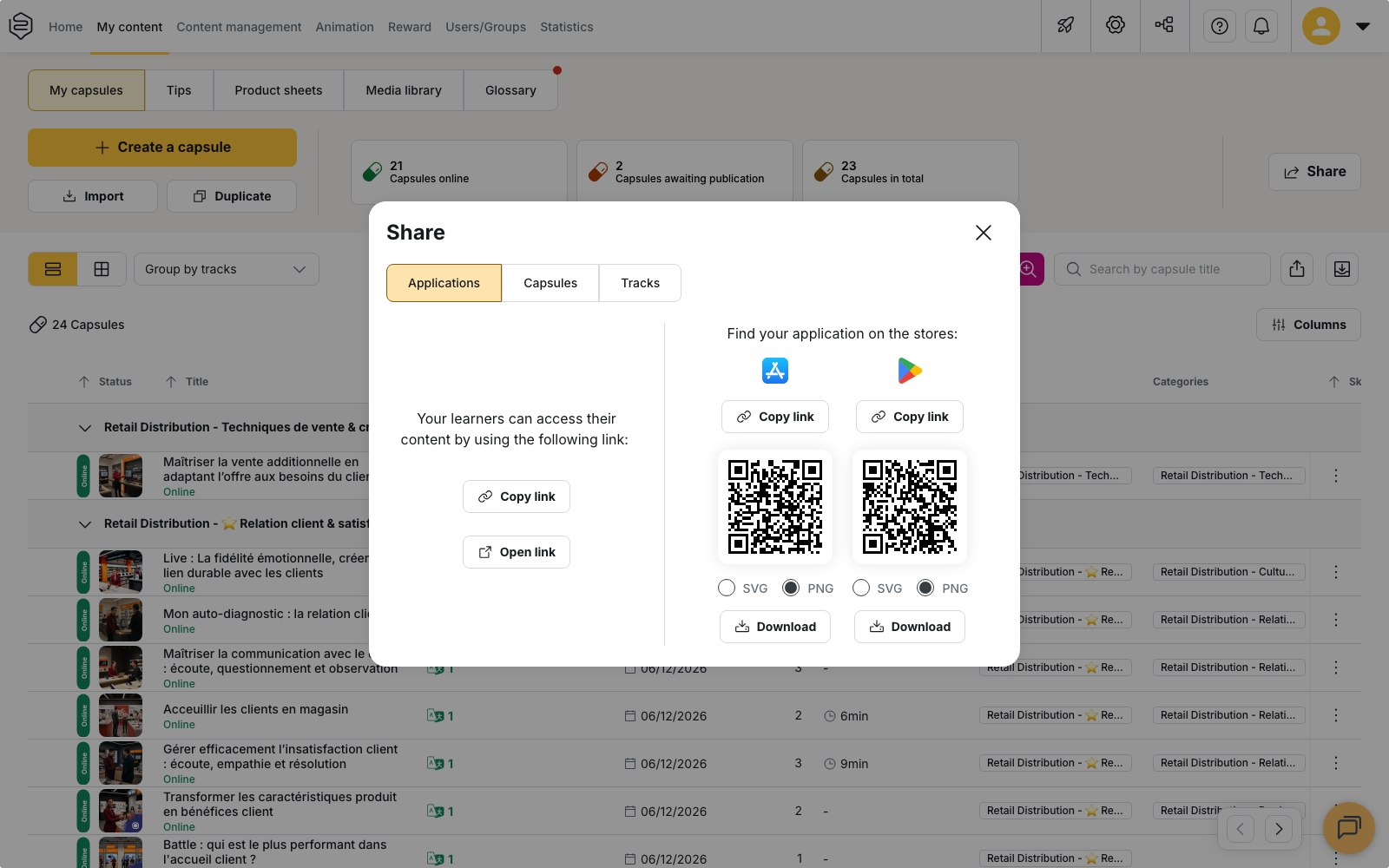Open the Group by tracks dropdown
Image resolution: width=1389 pixels, height=868 pixels.
click(x=227, y=269)
